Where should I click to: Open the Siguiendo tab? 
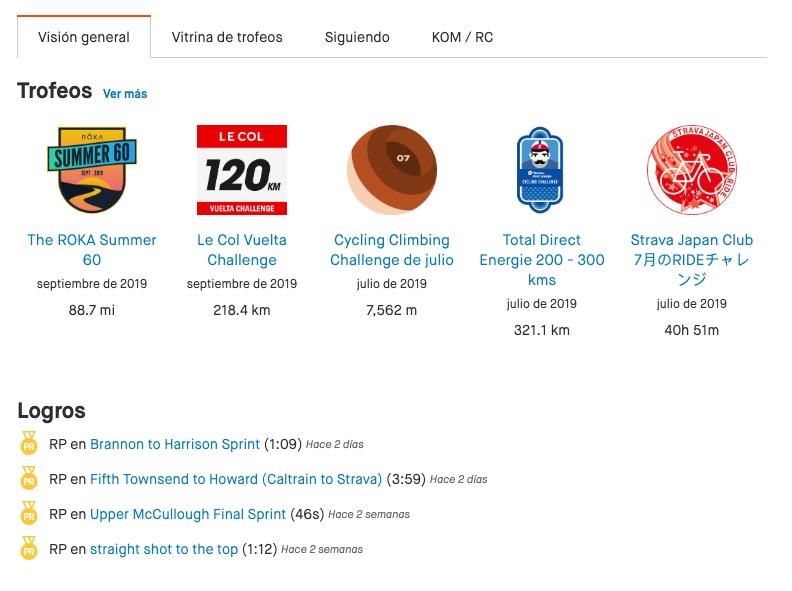tap(357, 37)
